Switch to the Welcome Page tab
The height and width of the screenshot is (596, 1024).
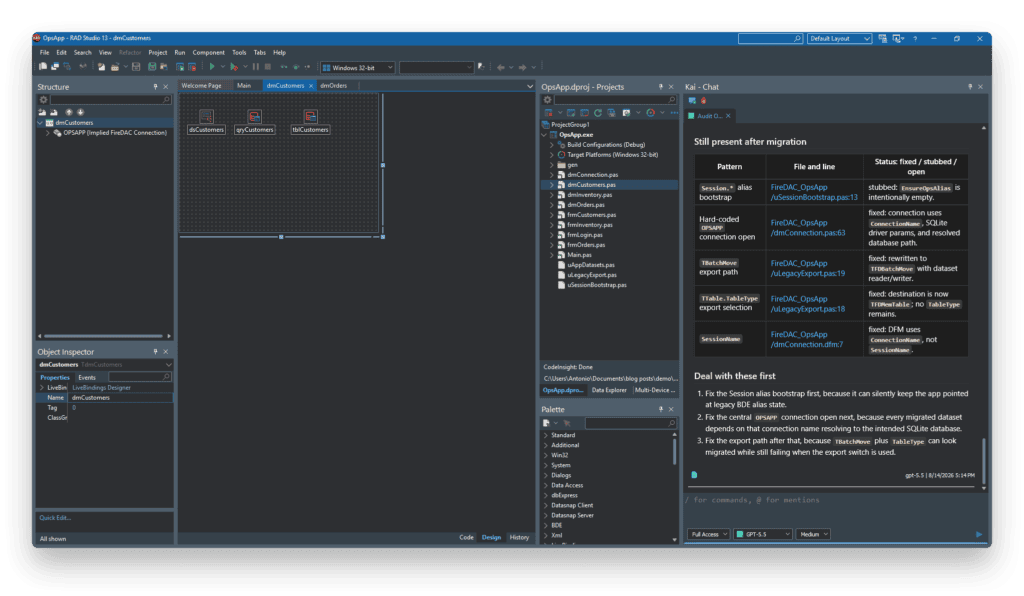tap(201, 86)
